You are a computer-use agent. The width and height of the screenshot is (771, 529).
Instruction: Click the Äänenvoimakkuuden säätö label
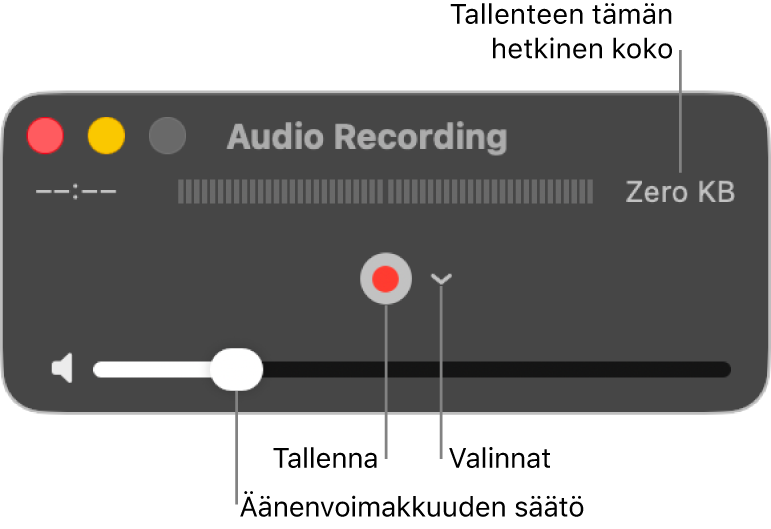click(x=412, y=506)
